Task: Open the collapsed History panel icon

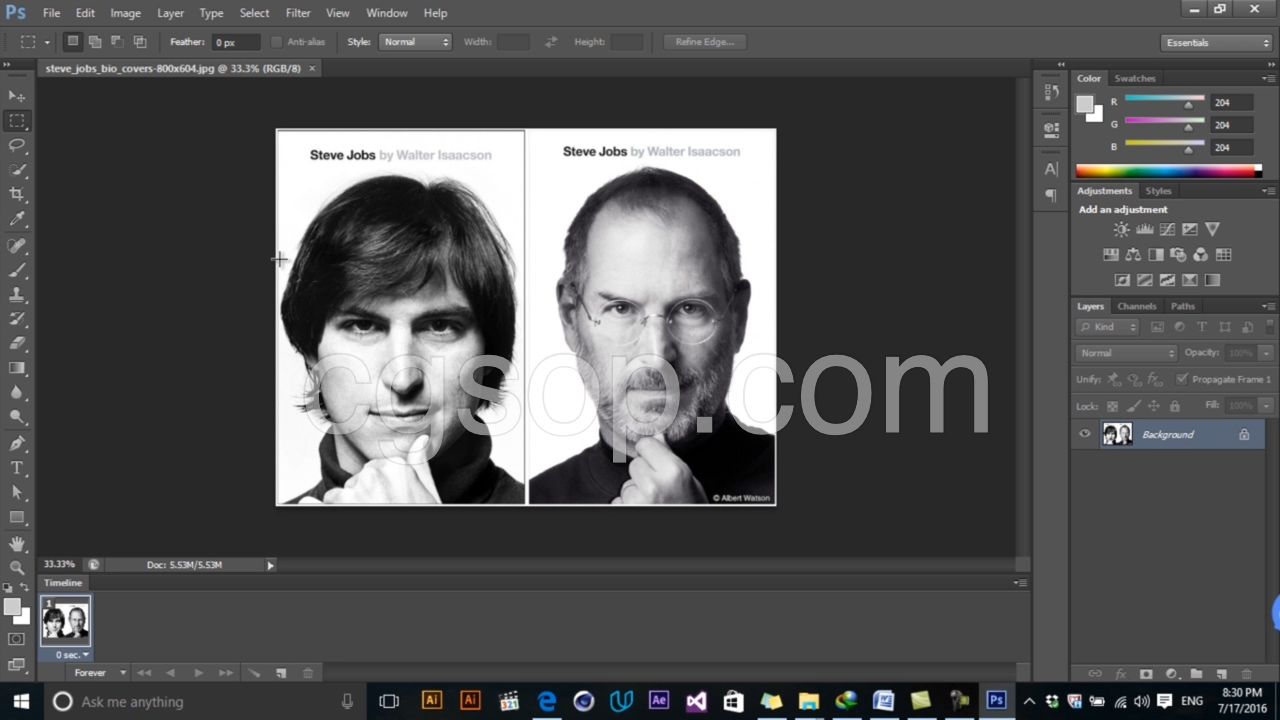Action: tap(1051, 93)
